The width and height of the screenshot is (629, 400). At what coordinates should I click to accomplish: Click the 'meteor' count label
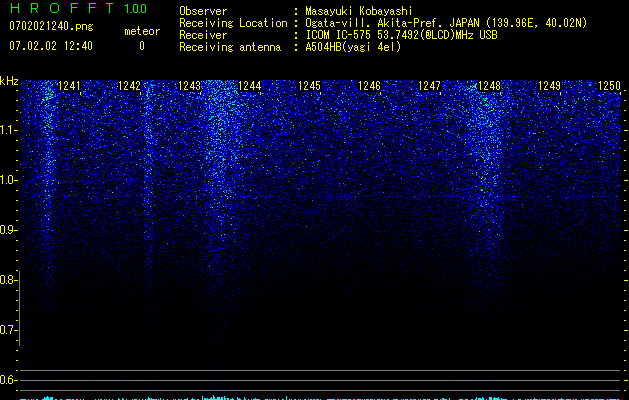pyautogui.click(x=142, y=31)
